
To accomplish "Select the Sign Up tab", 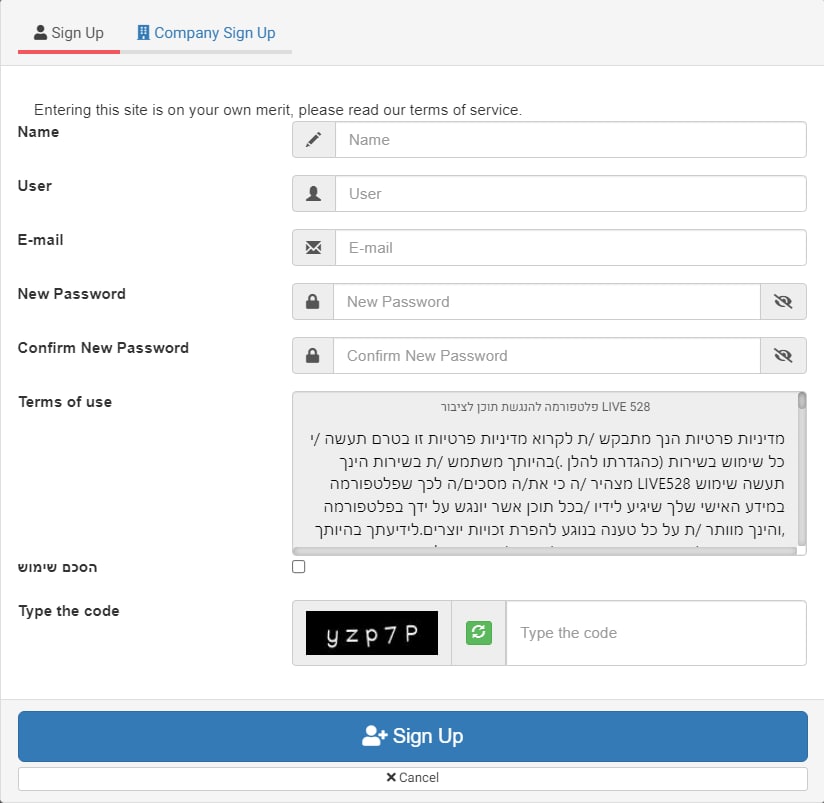I will coord(69,33).
